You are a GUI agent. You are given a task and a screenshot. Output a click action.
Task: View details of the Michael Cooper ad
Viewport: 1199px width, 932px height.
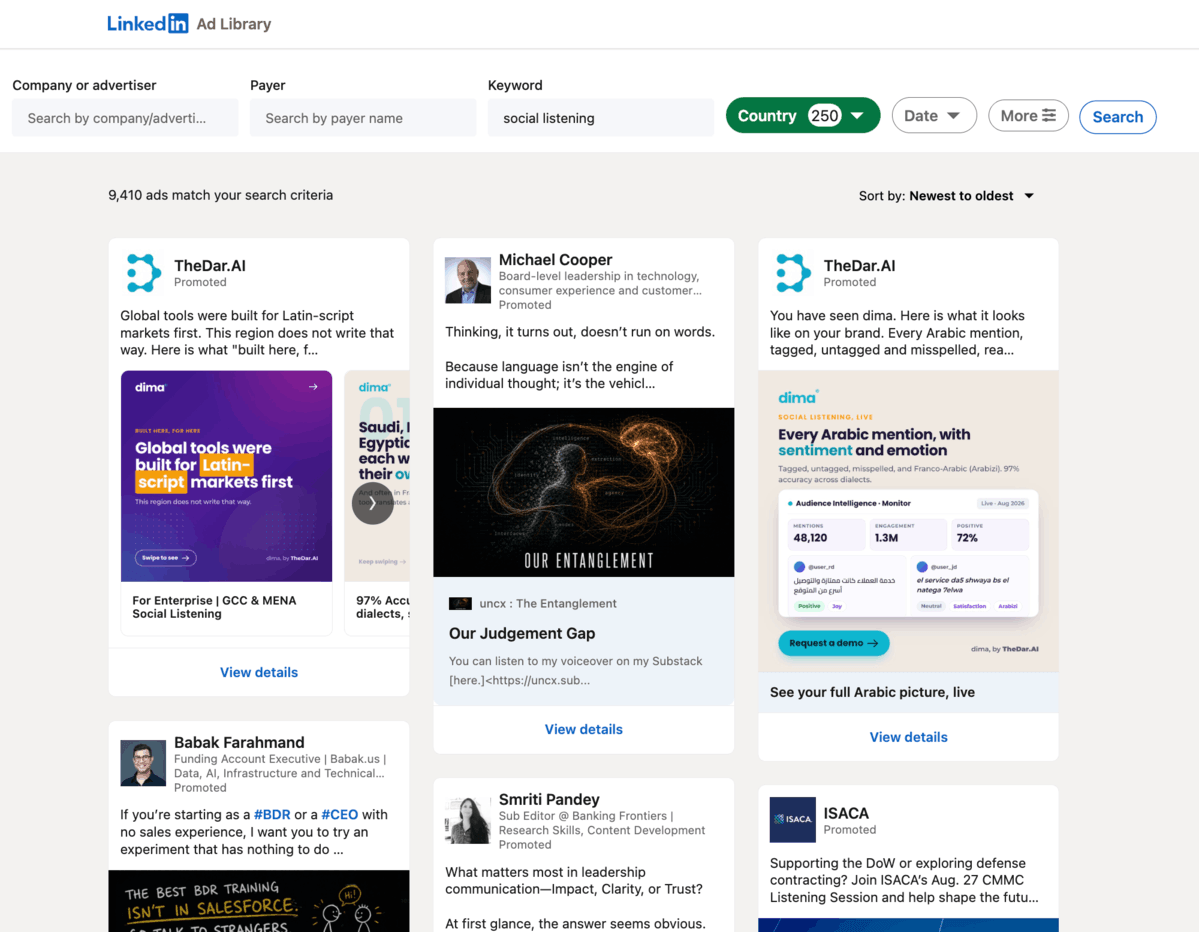click(583, 729)
